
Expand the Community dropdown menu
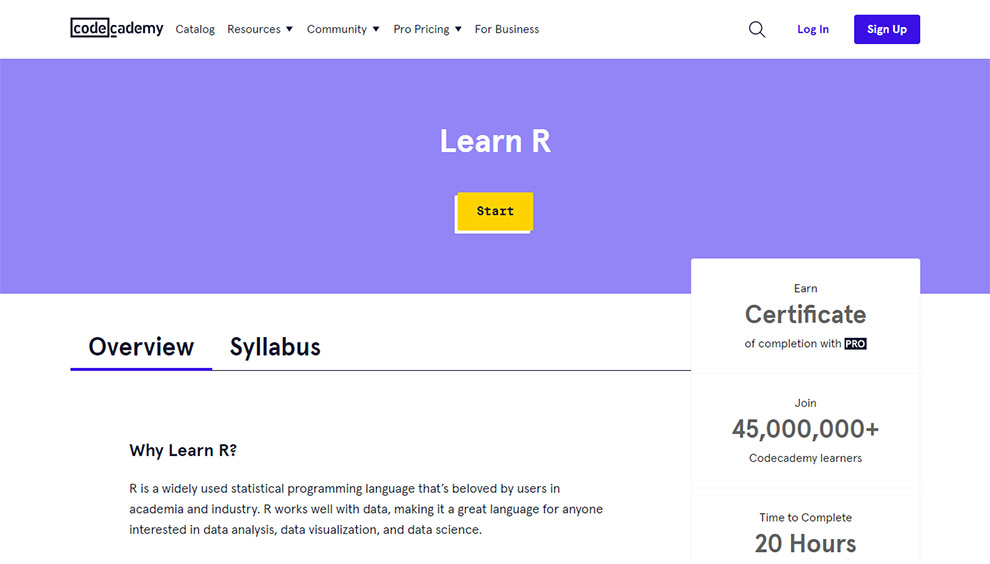[x=343, y=29]
